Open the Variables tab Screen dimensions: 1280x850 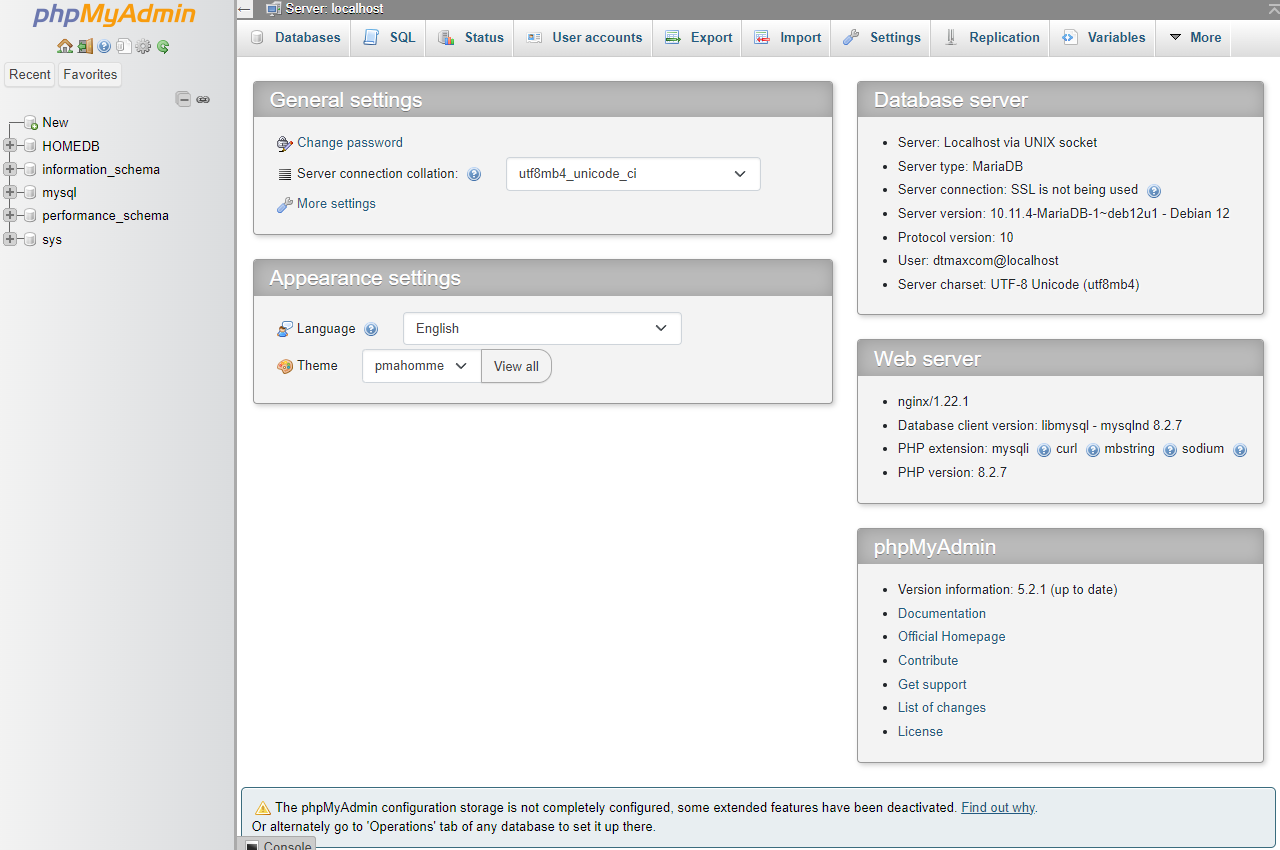(x=1104, y=38)
